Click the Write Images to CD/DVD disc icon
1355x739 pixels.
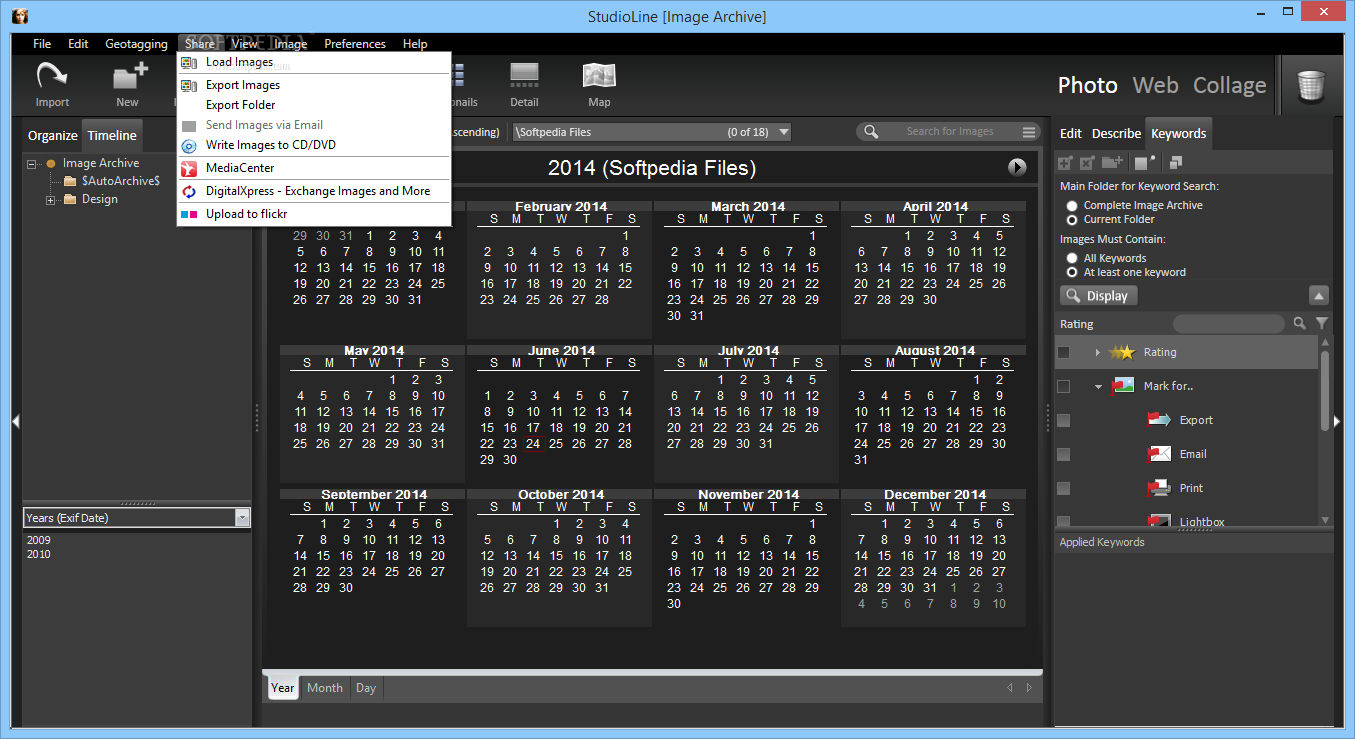189,145
